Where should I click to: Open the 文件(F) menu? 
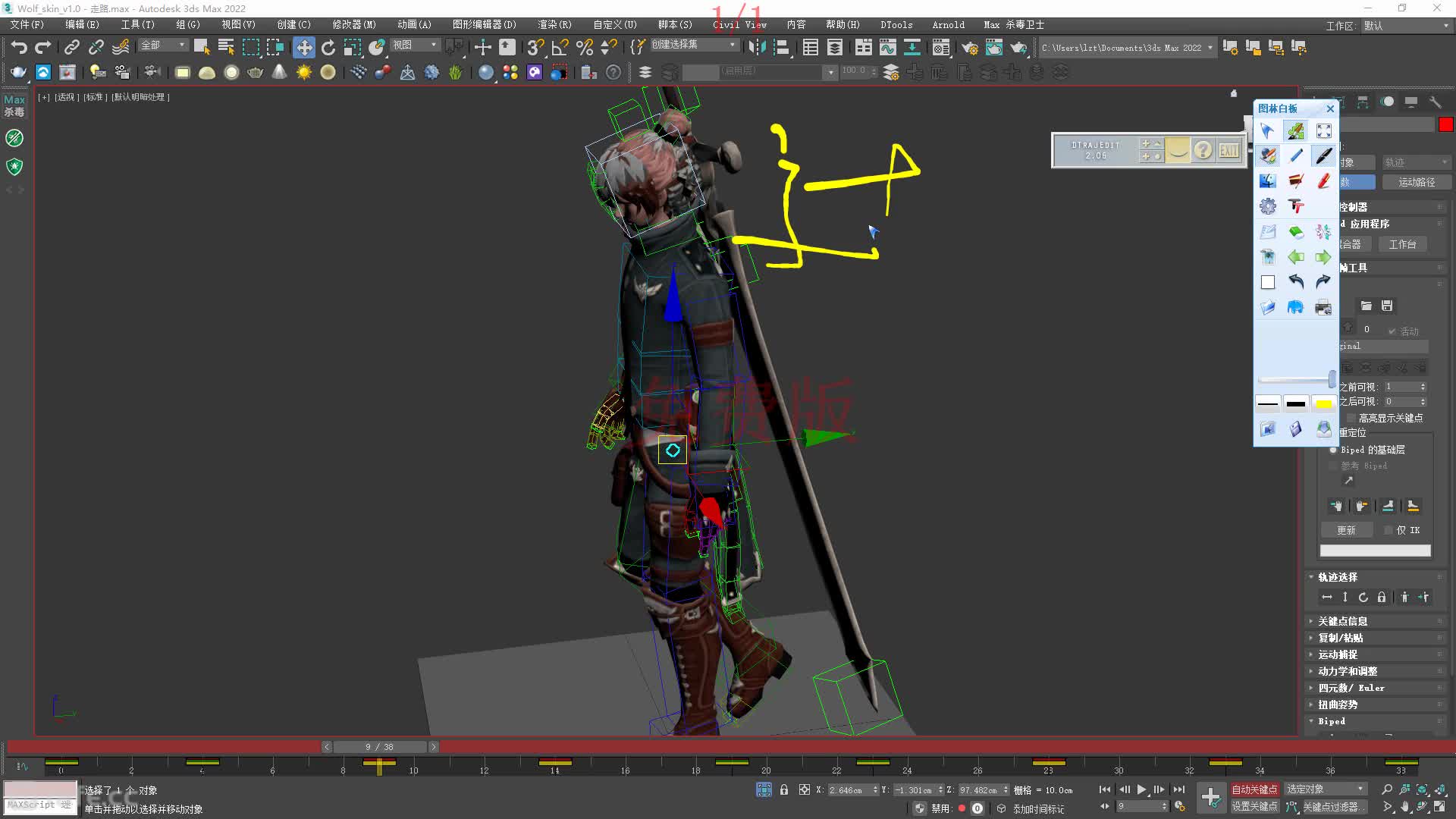click(x=27, y=25)
